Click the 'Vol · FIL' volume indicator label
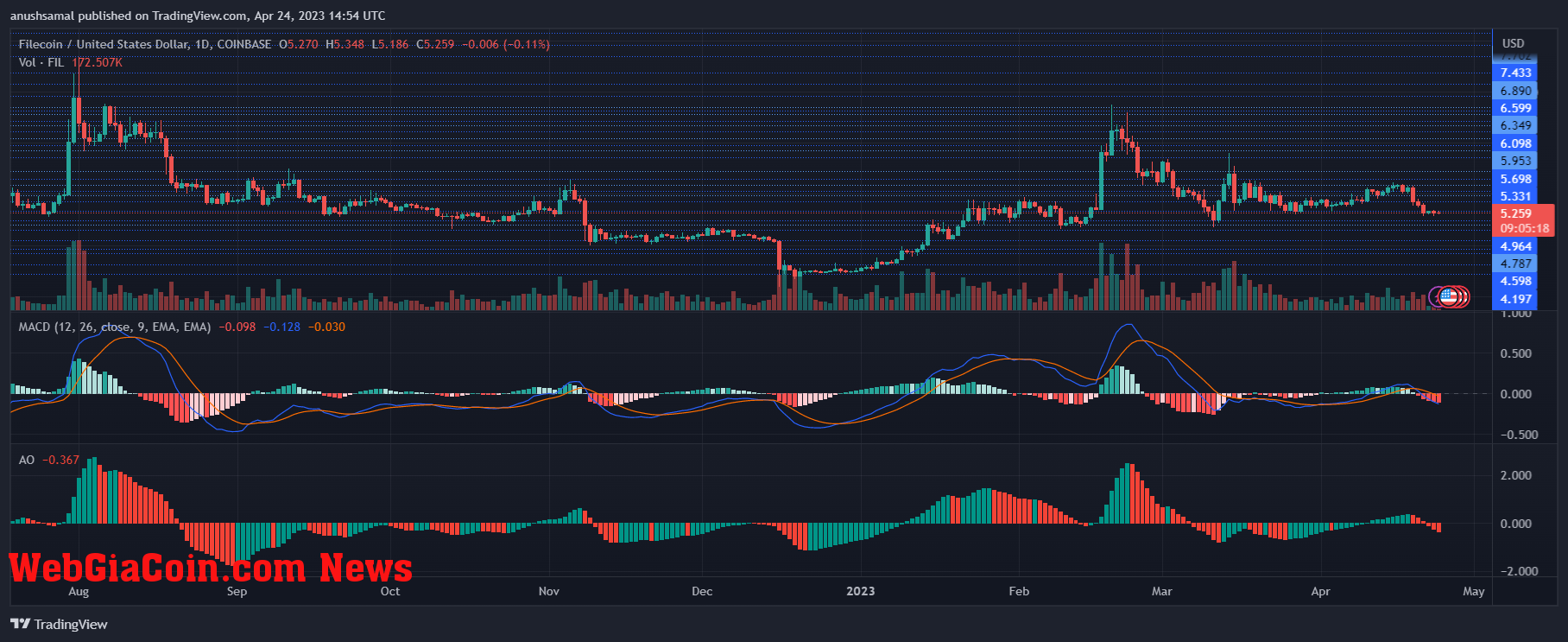This screenshot has height=642, width=1568. point(41,62)
